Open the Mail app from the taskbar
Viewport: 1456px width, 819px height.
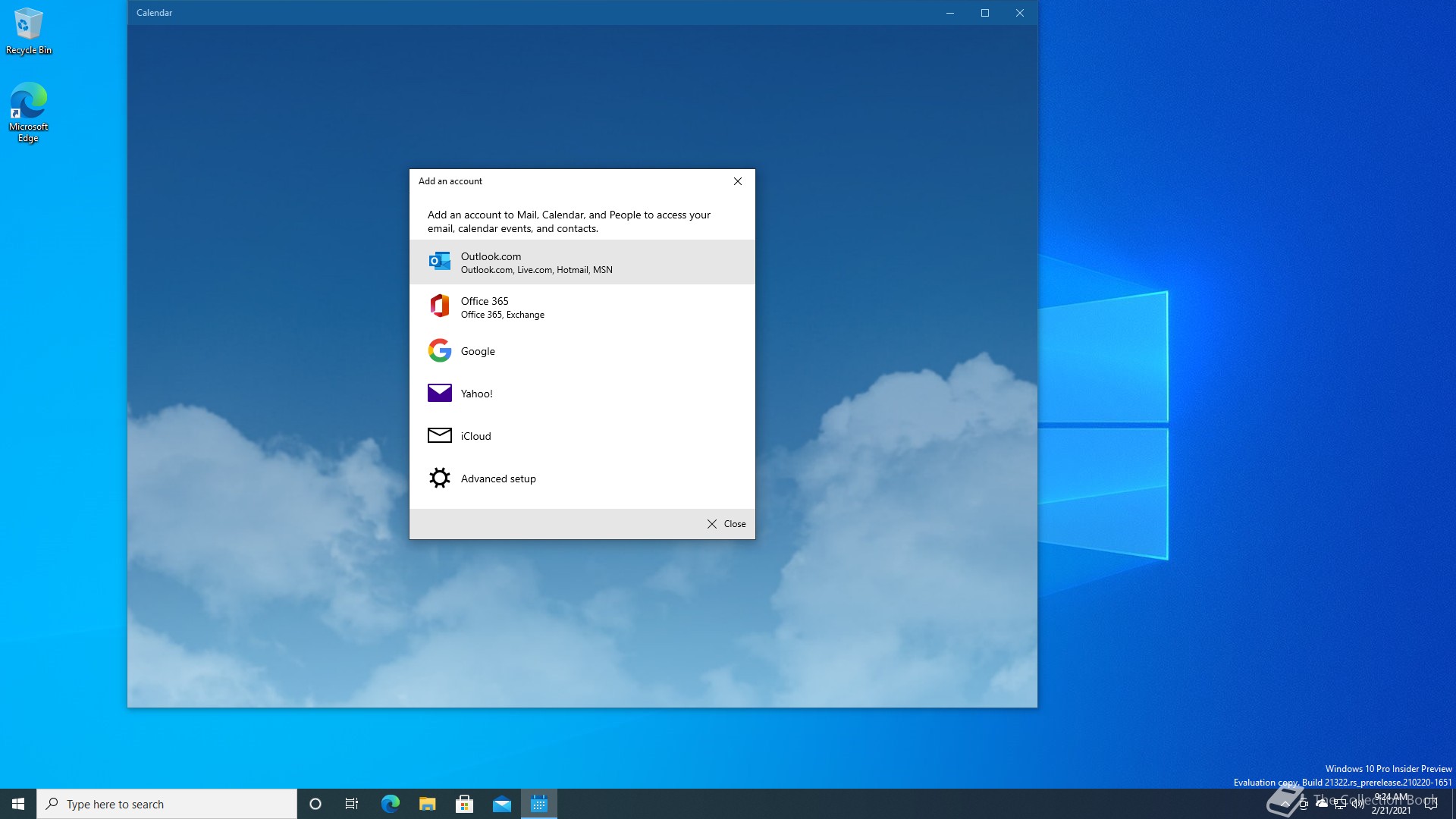click(502, 804)
